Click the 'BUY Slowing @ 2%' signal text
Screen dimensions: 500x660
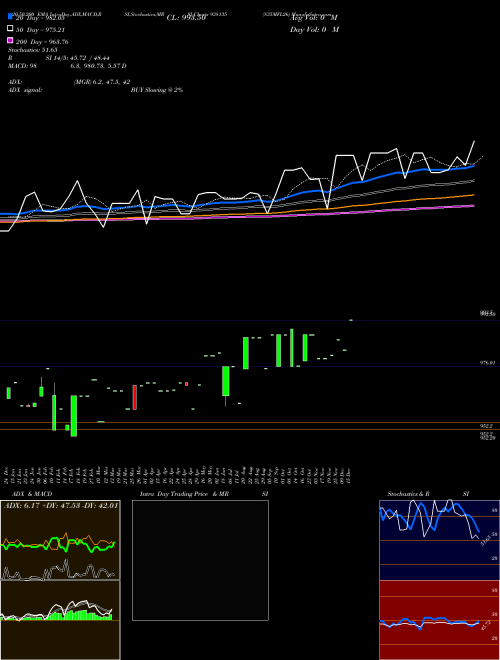coord(157,90)
